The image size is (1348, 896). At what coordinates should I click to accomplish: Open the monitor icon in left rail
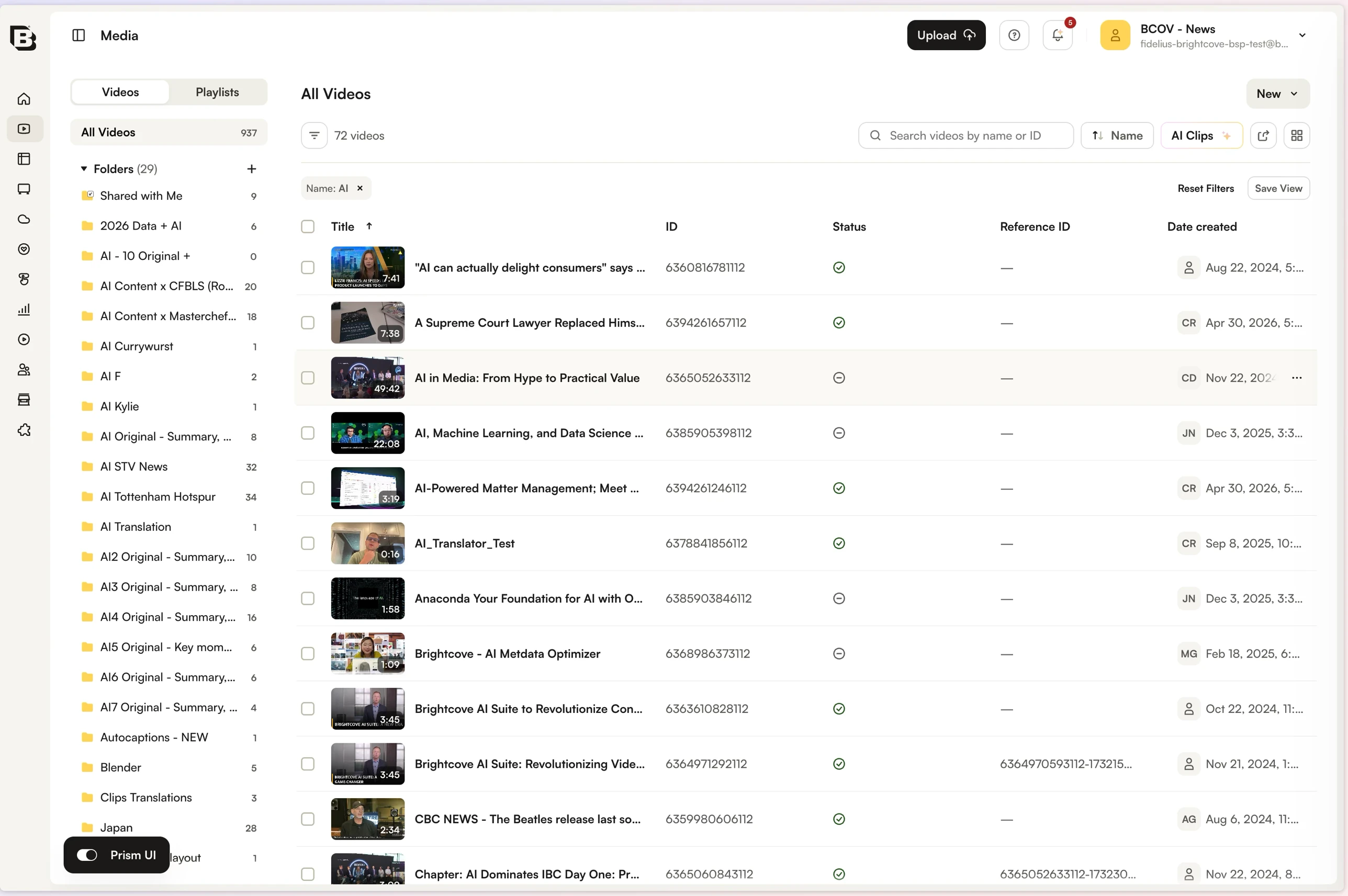coord(24,189)
